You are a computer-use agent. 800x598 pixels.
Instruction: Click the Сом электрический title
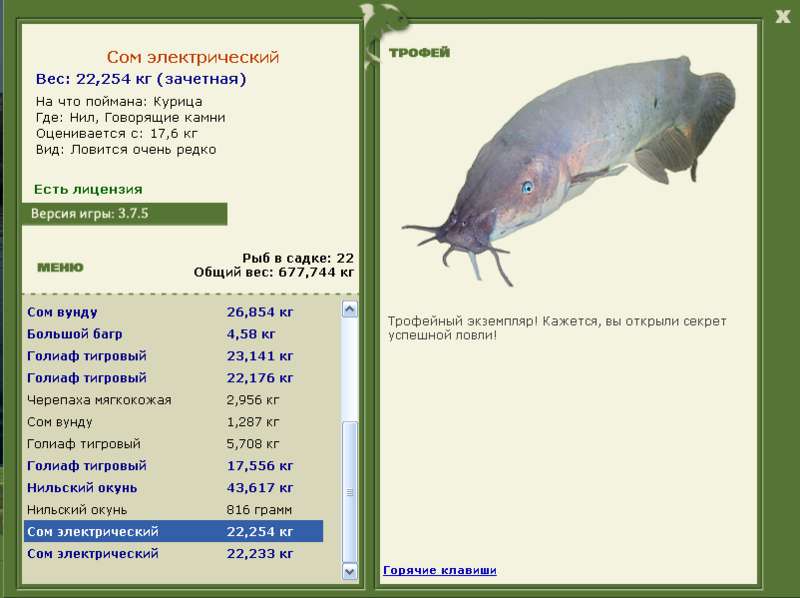(193, 57)
